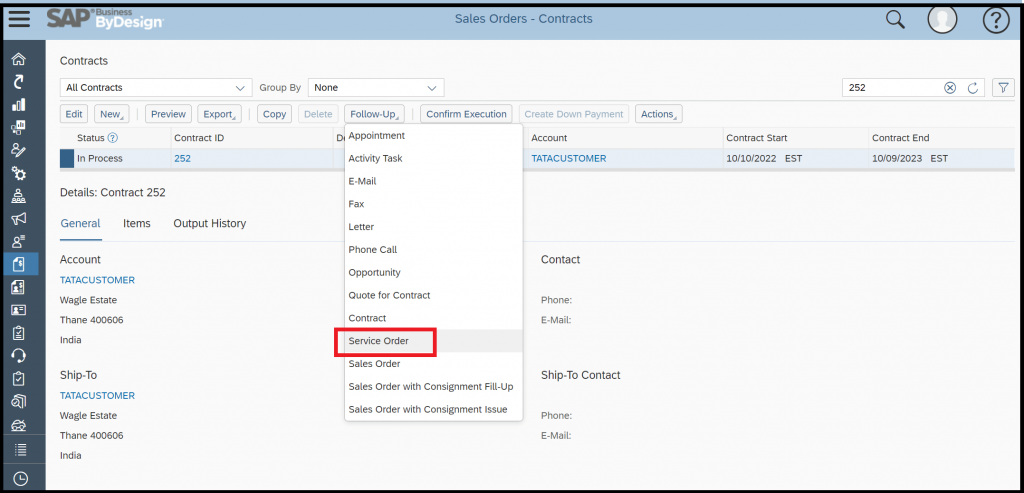1024x493 pixels.
Task: Open the ID card sidebar icon
Action: 19,310
